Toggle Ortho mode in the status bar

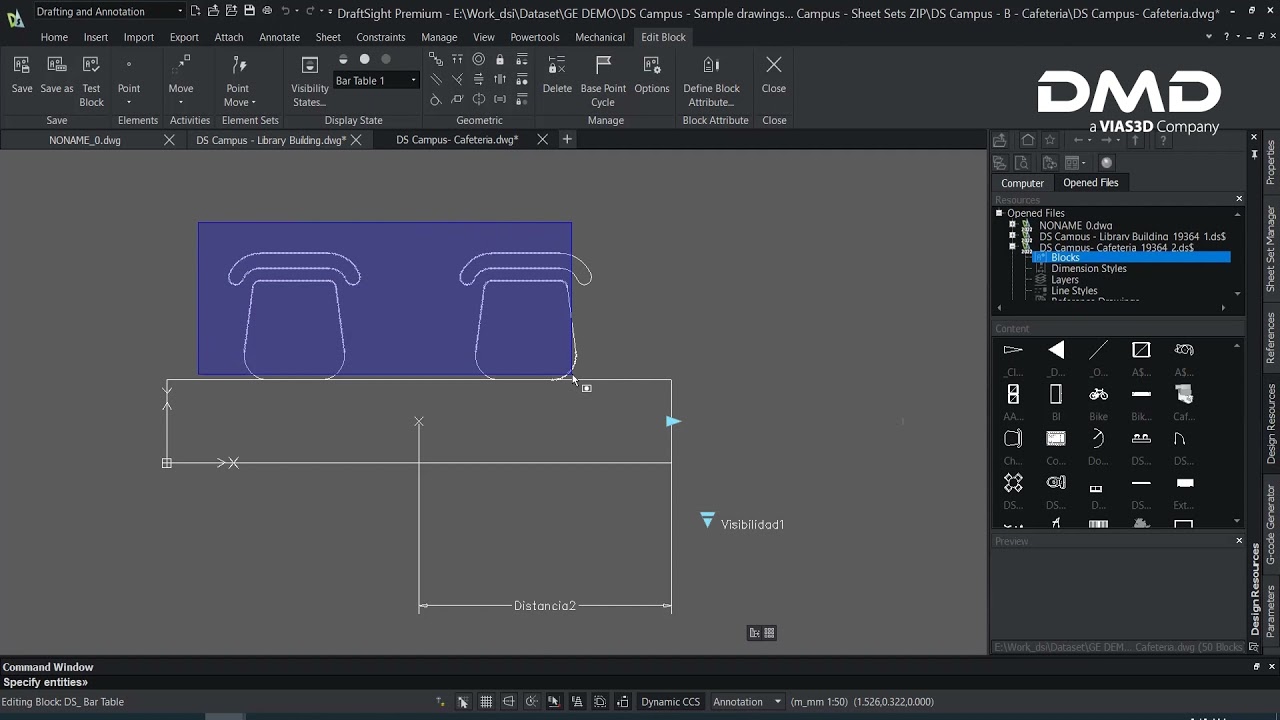(509, 702)
